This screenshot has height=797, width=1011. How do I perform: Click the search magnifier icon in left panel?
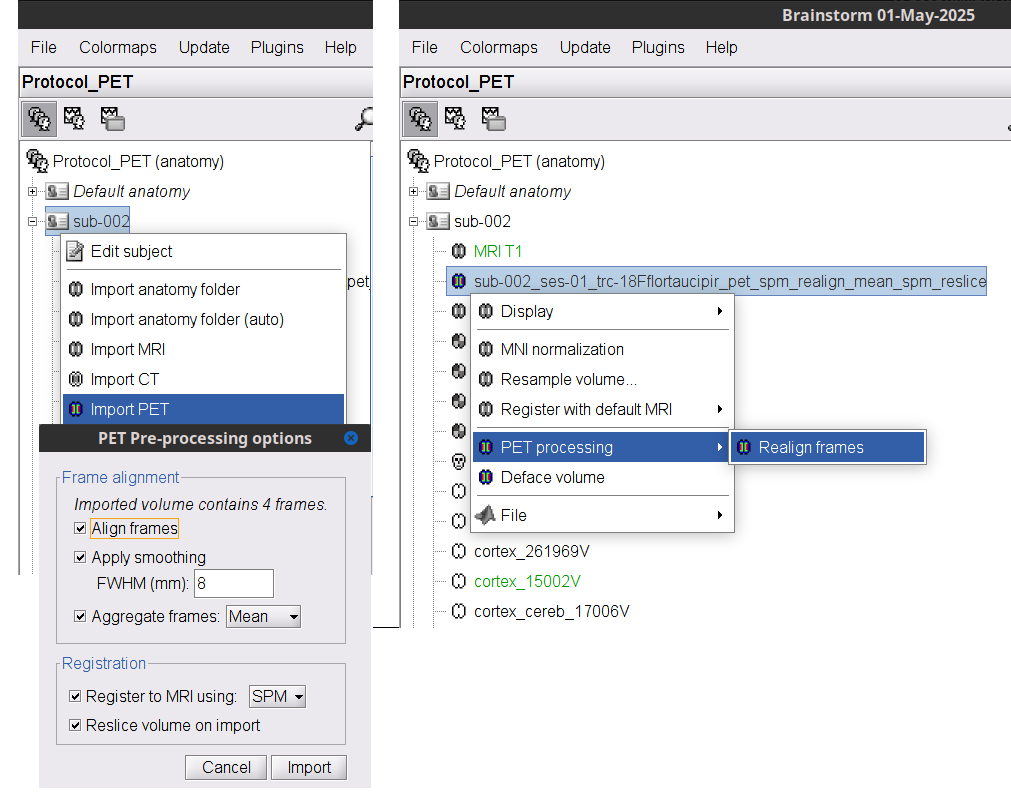click(x=363, y=120)
